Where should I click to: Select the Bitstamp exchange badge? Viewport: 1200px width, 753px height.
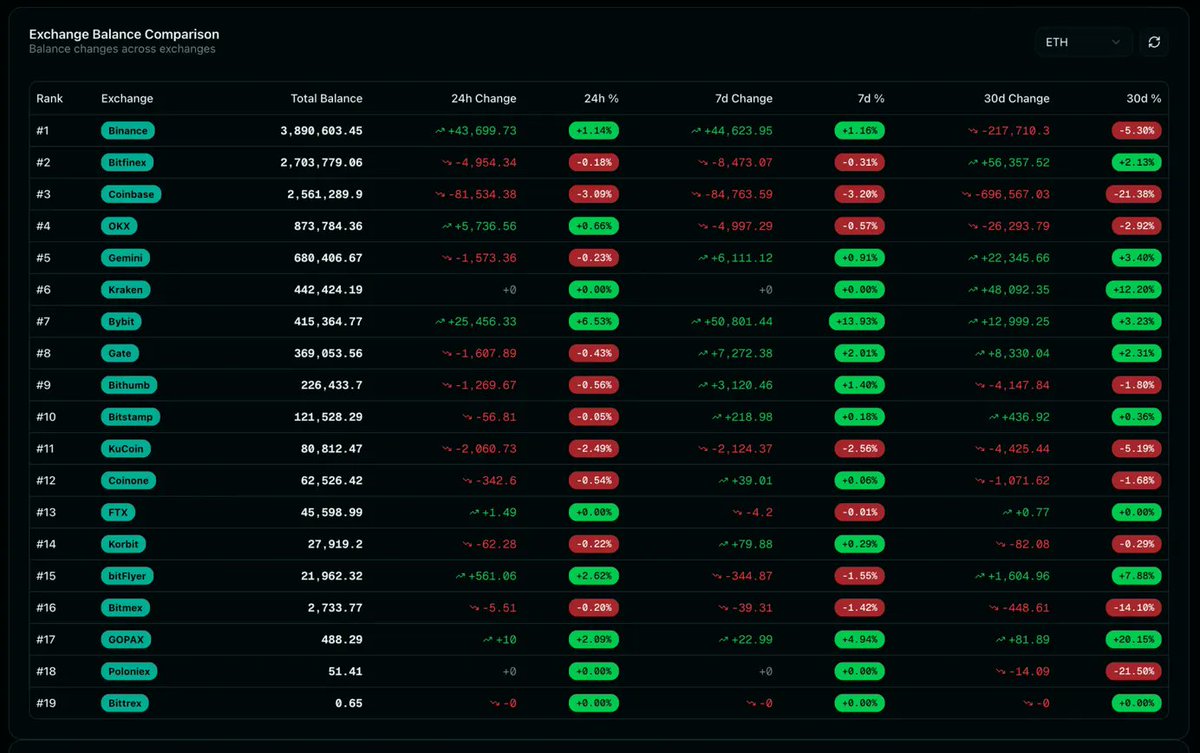point(130,417)
